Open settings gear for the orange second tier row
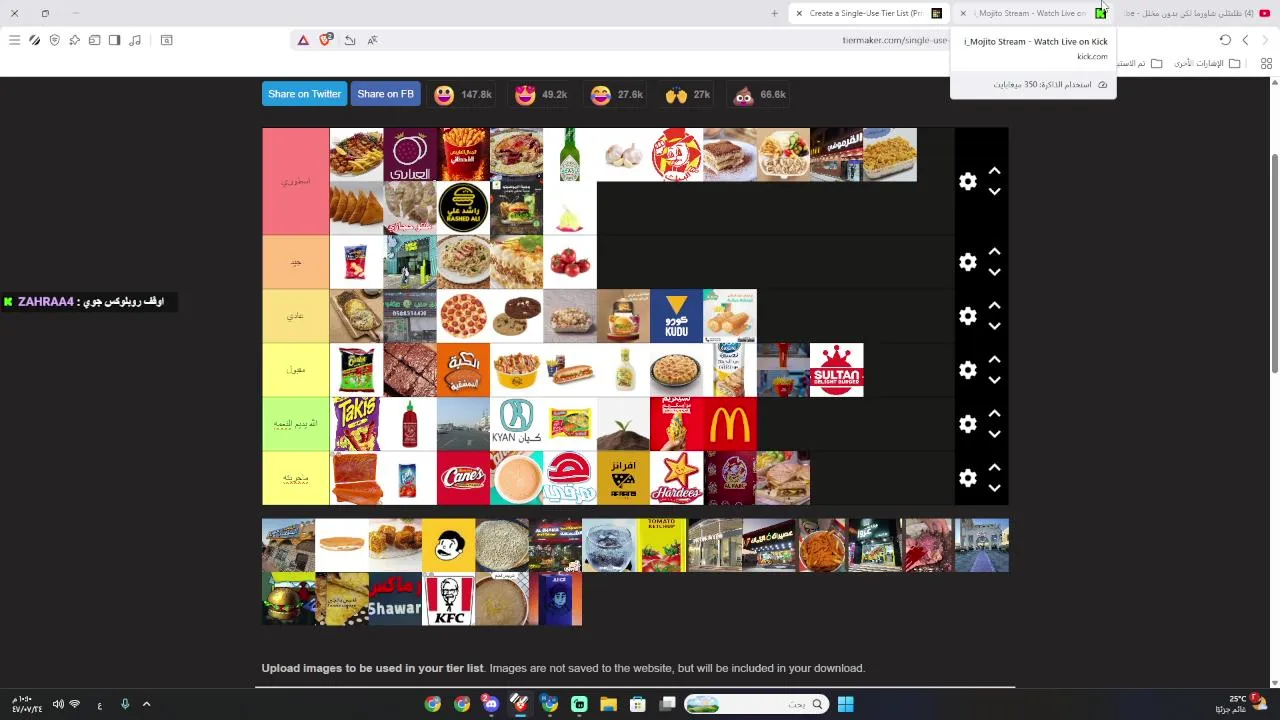1280x720 pixels. [967, 262]
